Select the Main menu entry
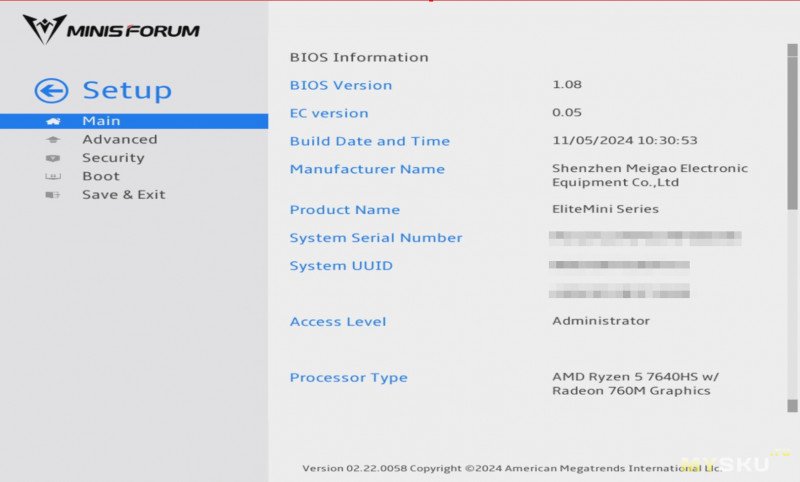Image resolution: width=800 pixels, height=482 pixels. (134, 121)
